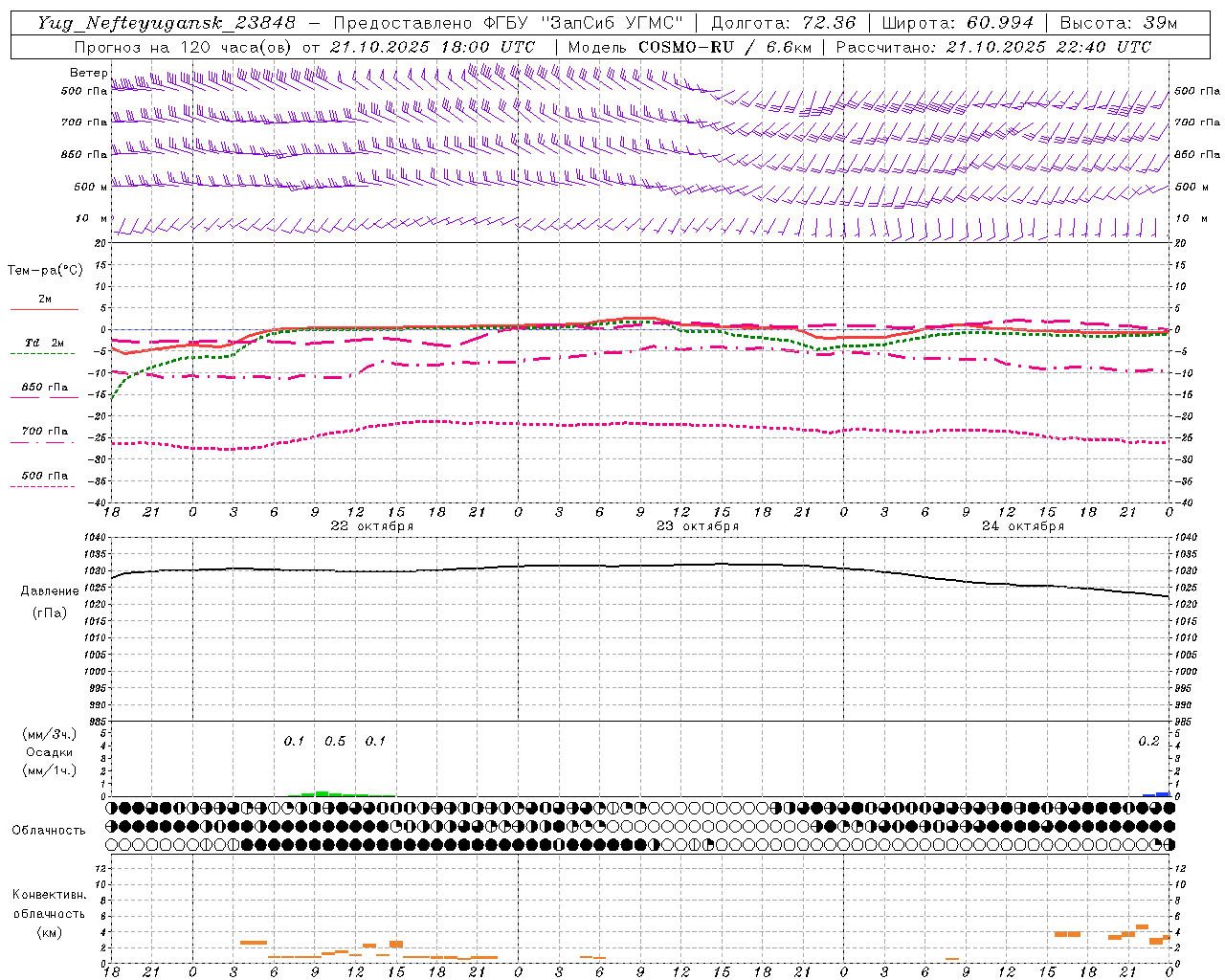Click the "Долгота: 72.36" header field
1225x980 pixels.
(783, 23)
